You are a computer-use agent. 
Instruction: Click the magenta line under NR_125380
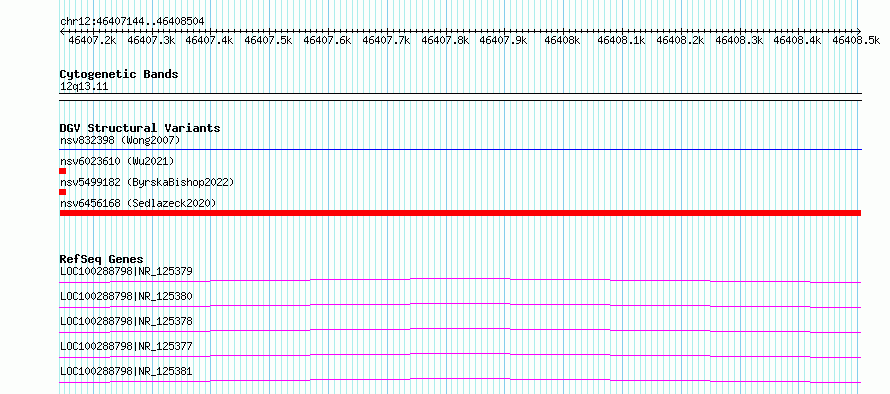[460, 305]
